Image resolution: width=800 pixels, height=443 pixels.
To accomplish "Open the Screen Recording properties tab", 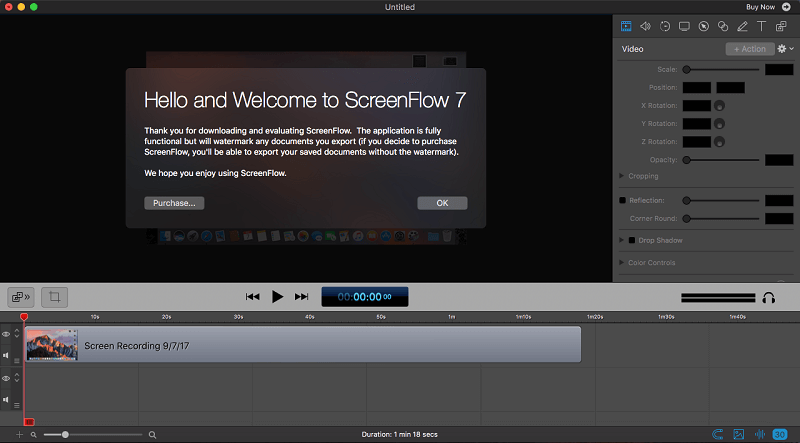I will pyautogui.click(x=684, y=26).
